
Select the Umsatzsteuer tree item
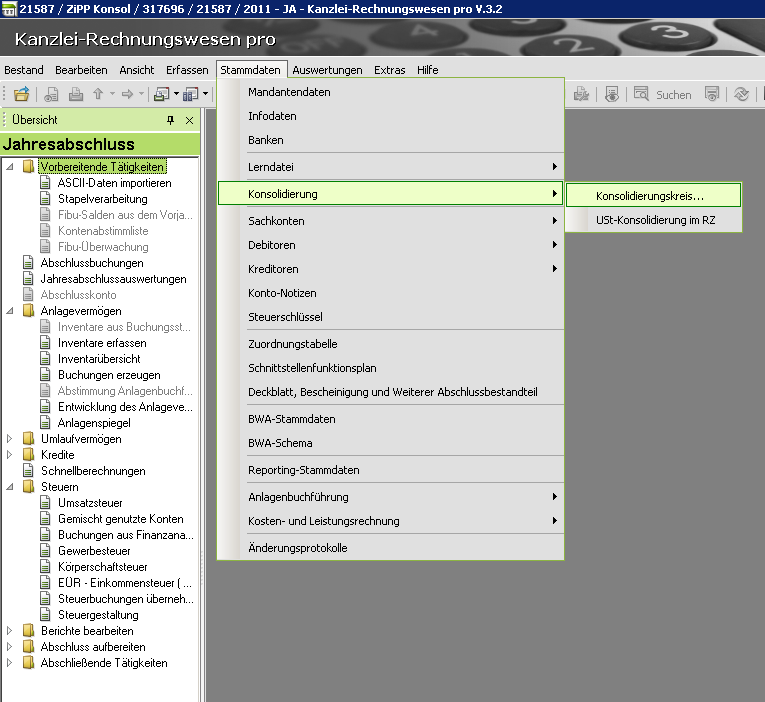pyautogui.click(x=90, y=502)
